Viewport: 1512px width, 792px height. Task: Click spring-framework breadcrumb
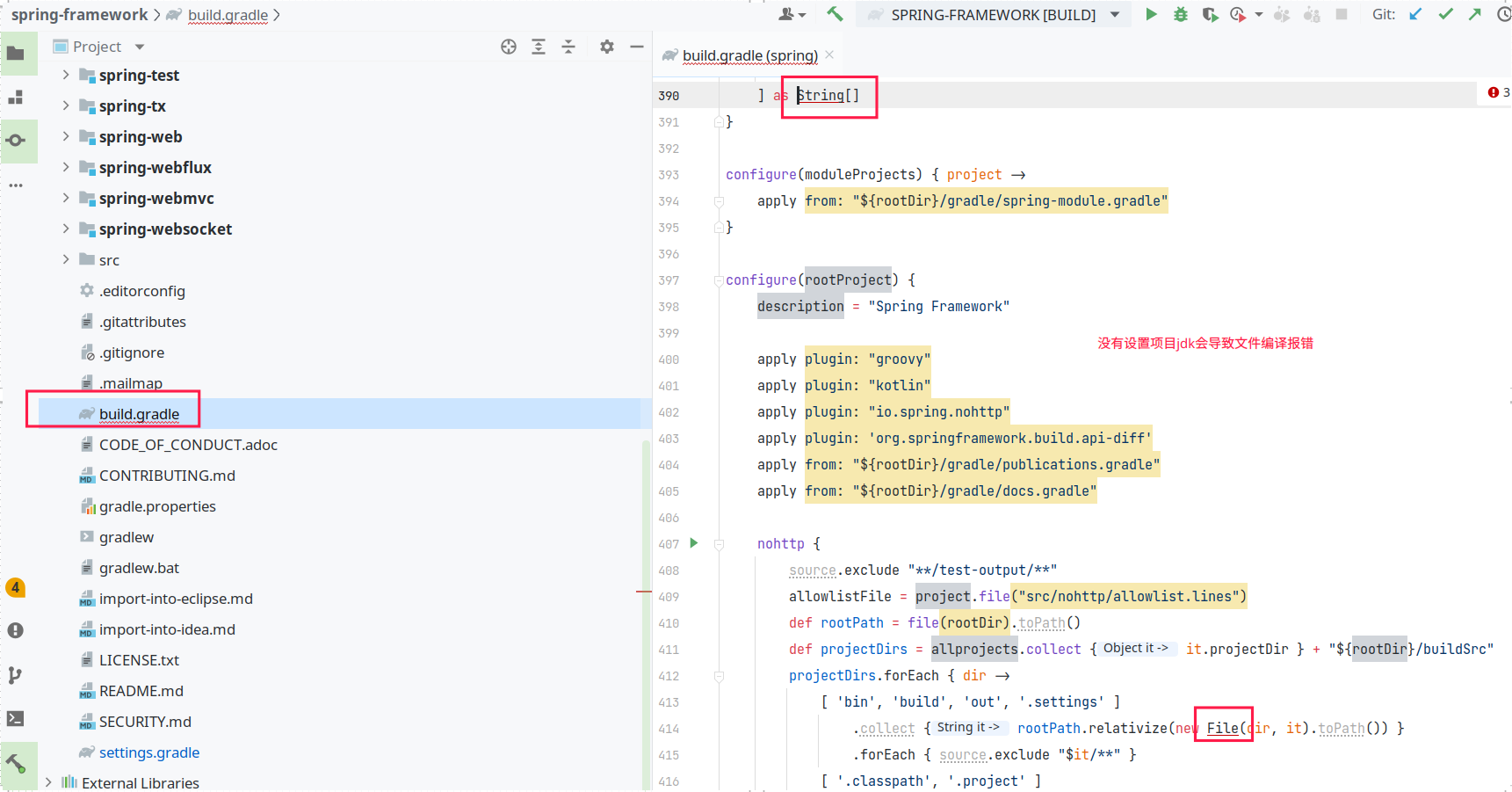click(x=79, y=15)
